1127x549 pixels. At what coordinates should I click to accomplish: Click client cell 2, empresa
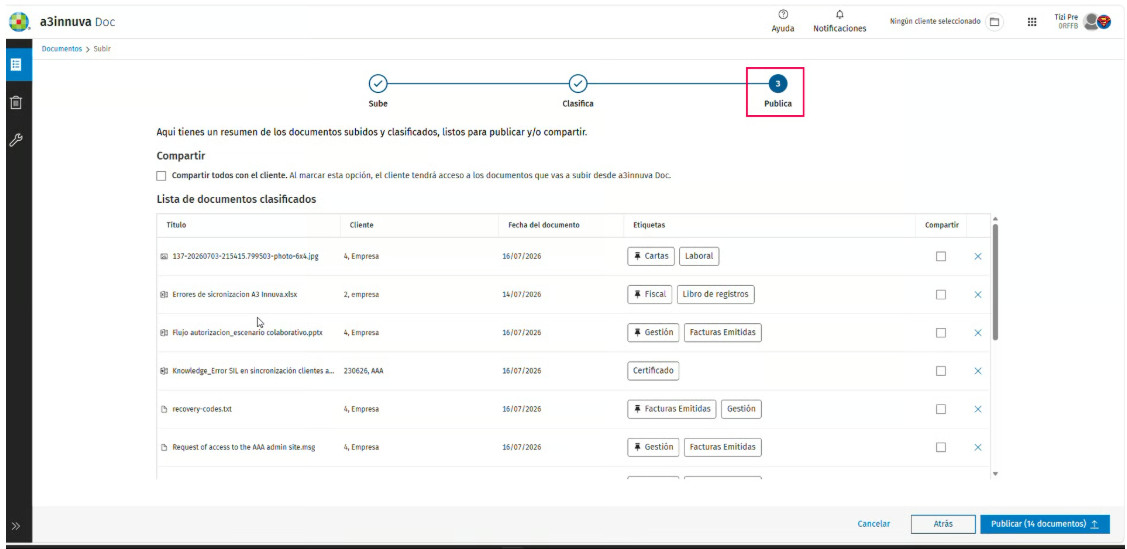[x=362, y=295]
